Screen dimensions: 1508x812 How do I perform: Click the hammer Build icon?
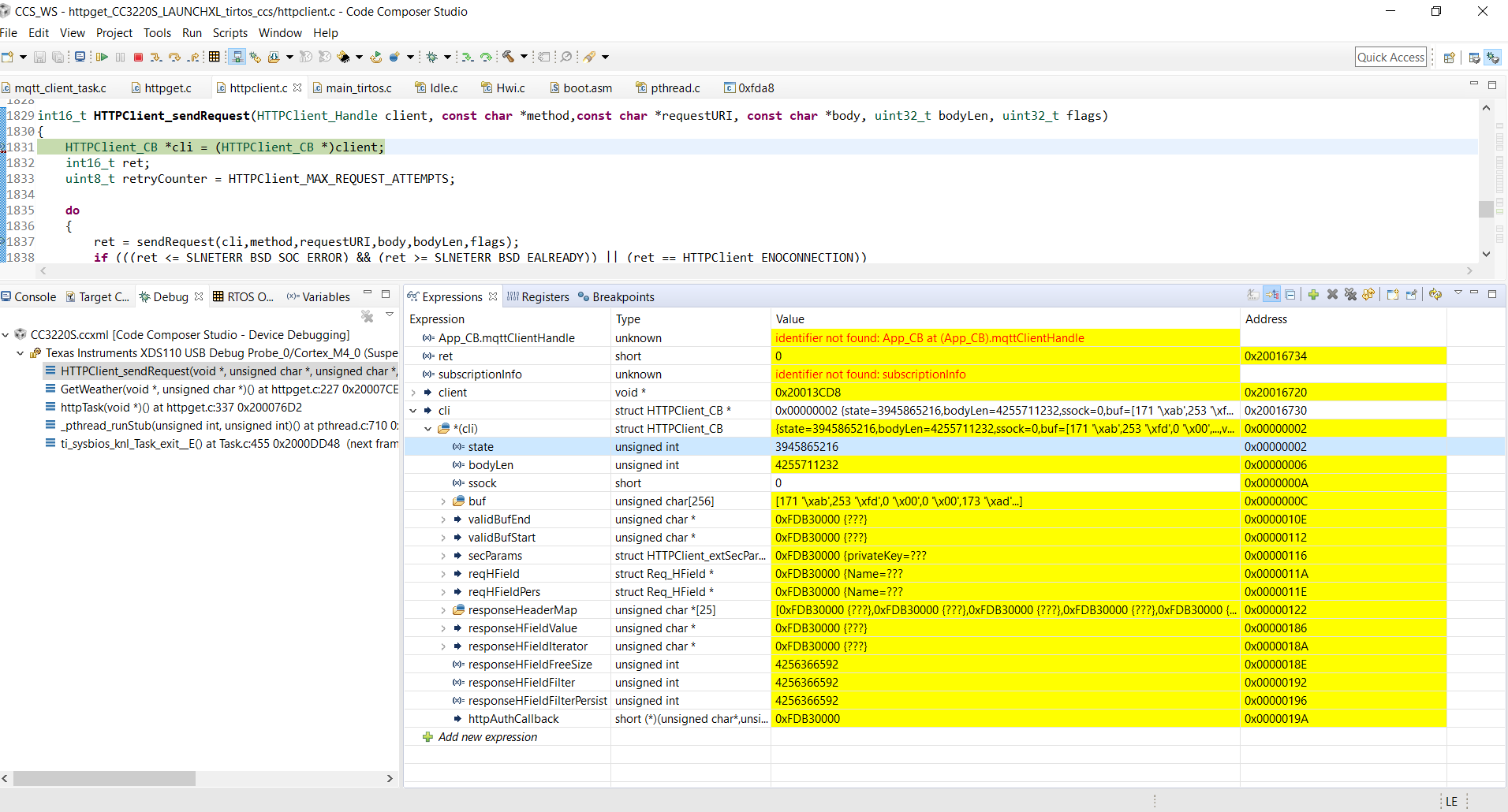[509, 57]
